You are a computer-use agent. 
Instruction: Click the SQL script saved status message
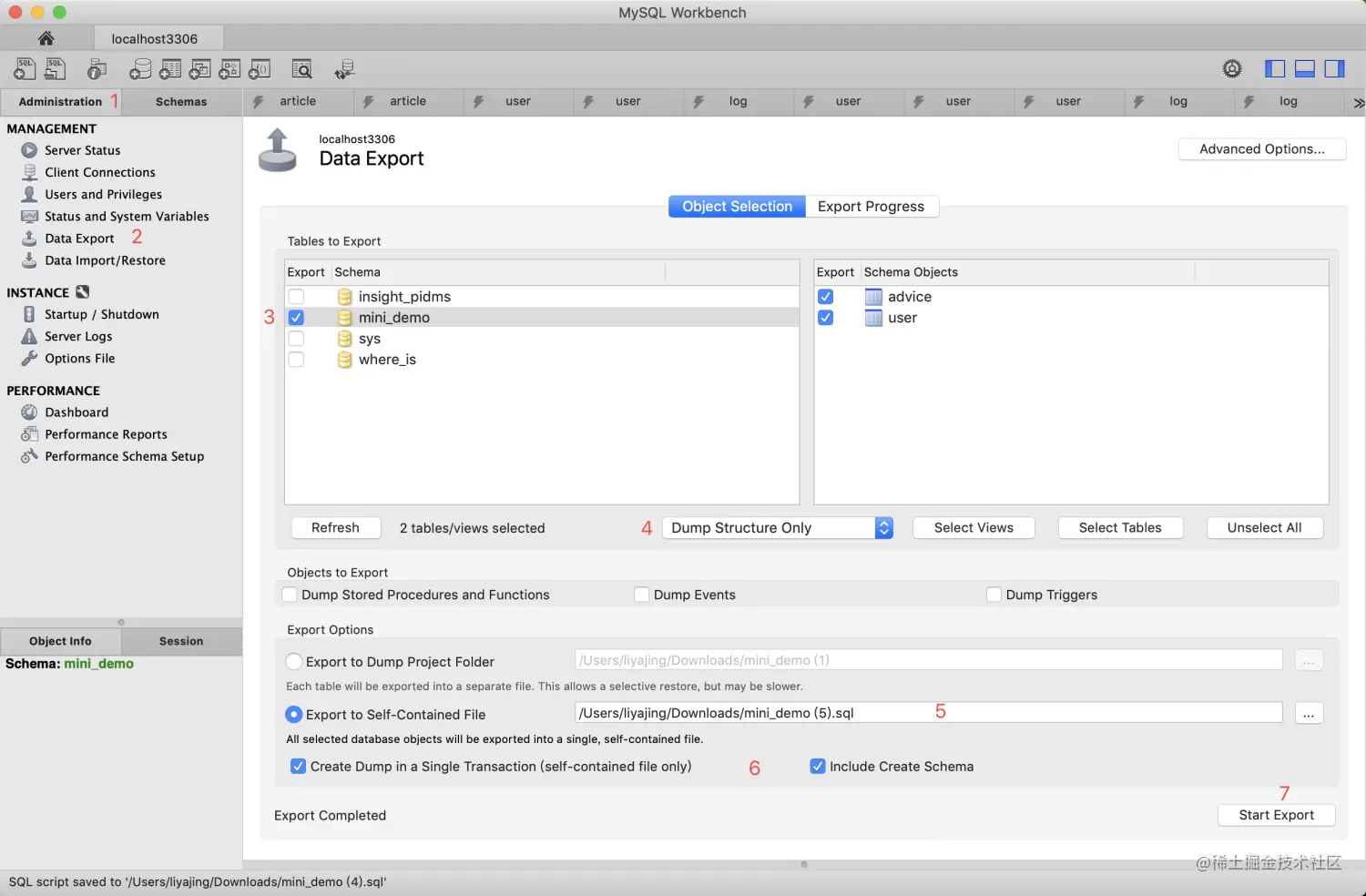(198, 882)
